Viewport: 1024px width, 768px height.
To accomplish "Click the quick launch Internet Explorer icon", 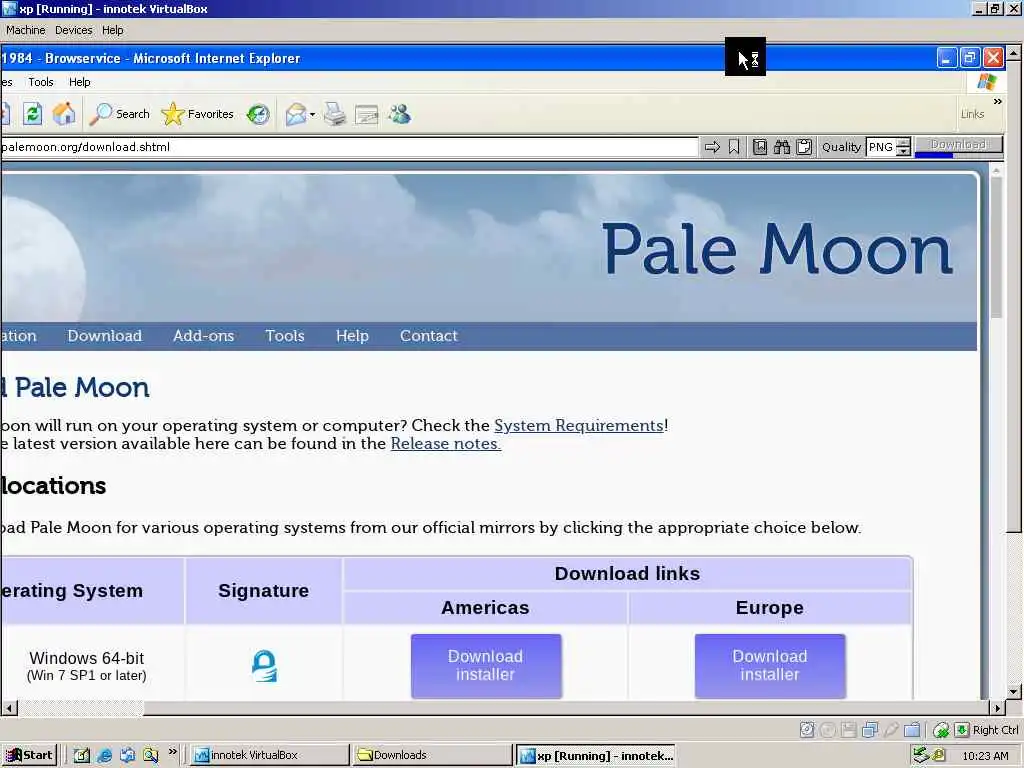I will pos(104,756).
